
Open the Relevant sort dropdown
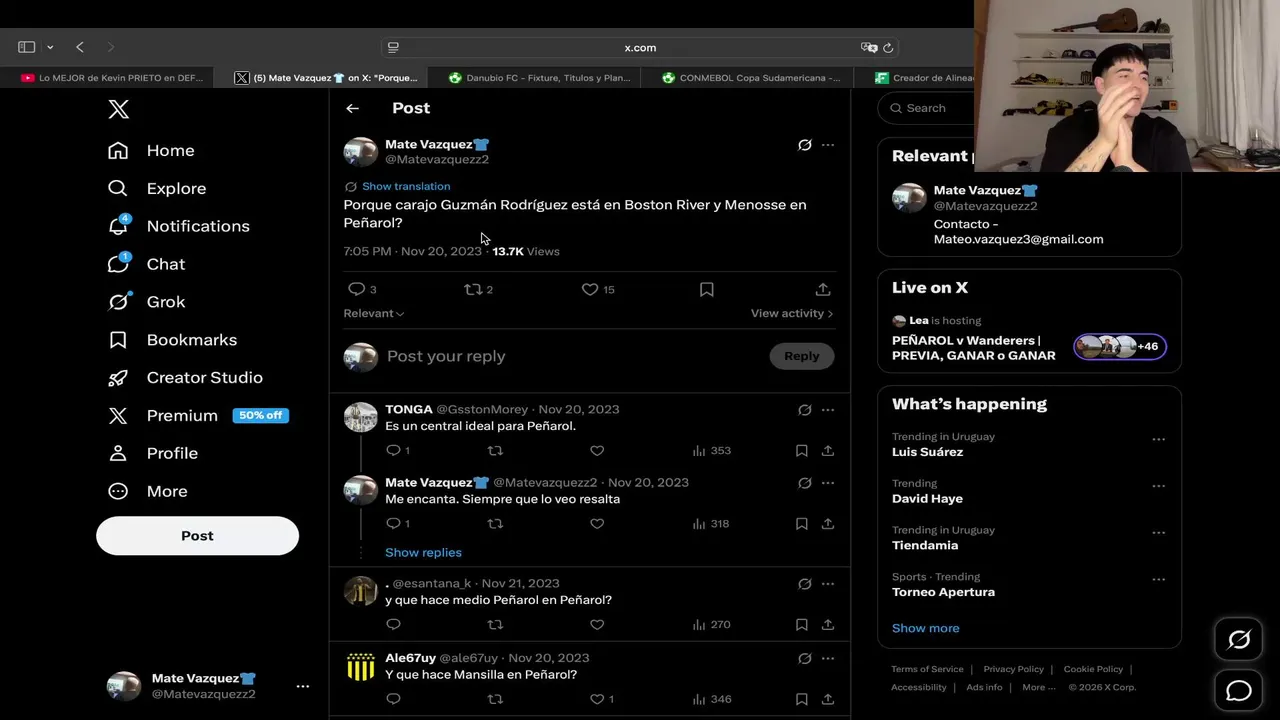[374, 313]
